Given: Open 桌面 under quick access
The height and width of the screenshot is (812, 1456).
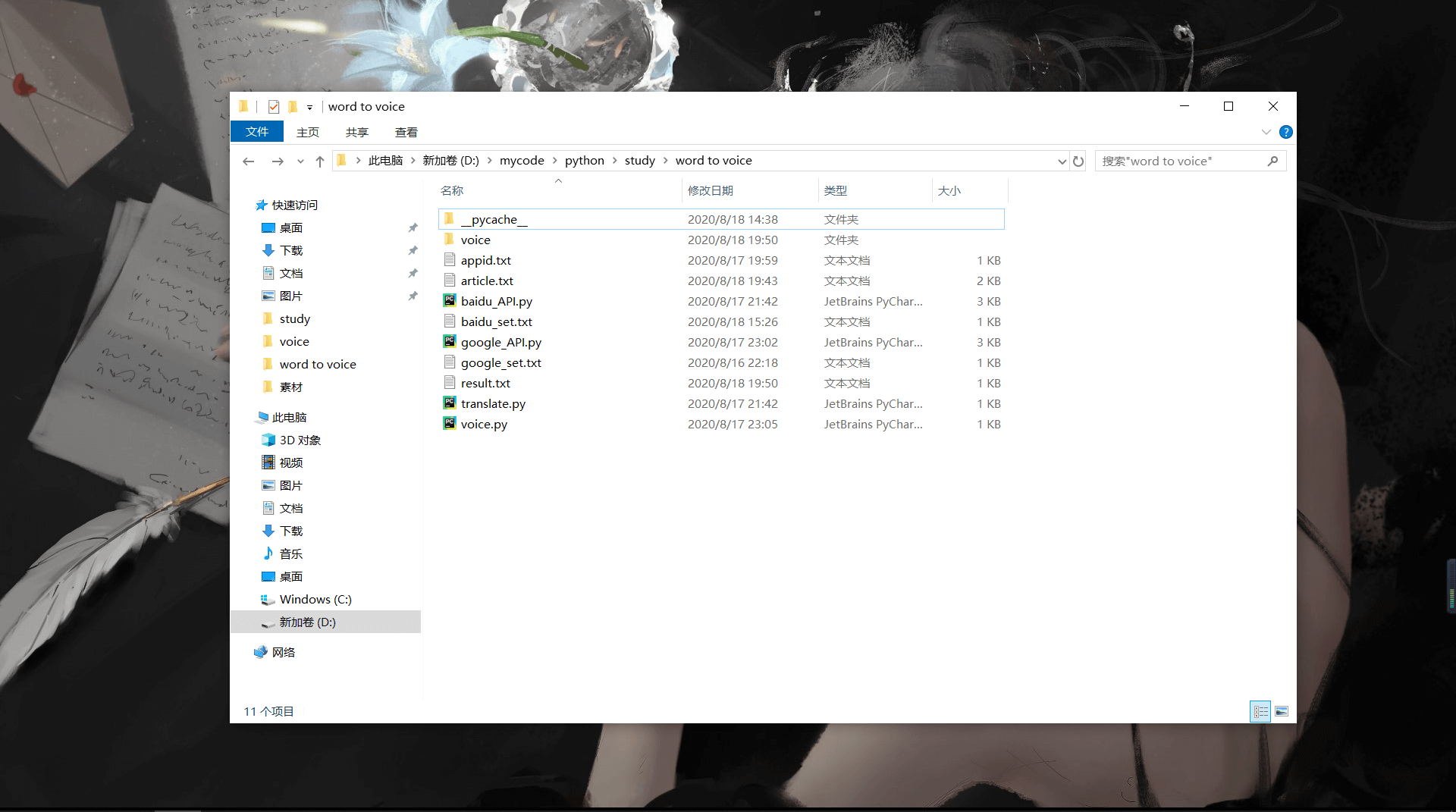Looking at the screenshot, I should coord(290,227).
